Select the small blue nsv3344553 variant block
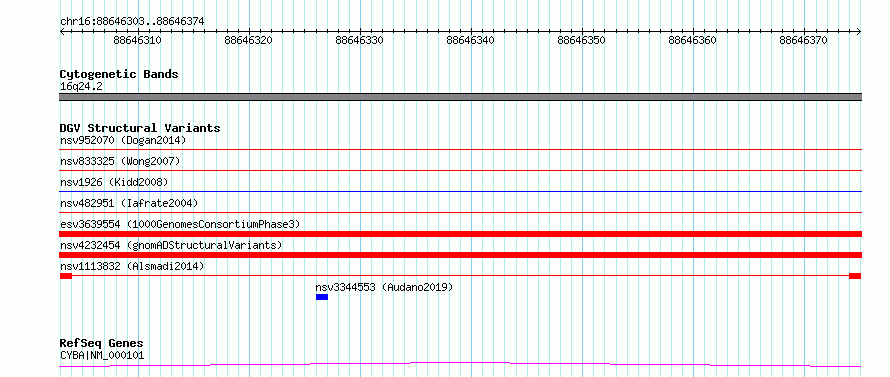This screenshot has height=377, width=890. click(x=322, y=297)
